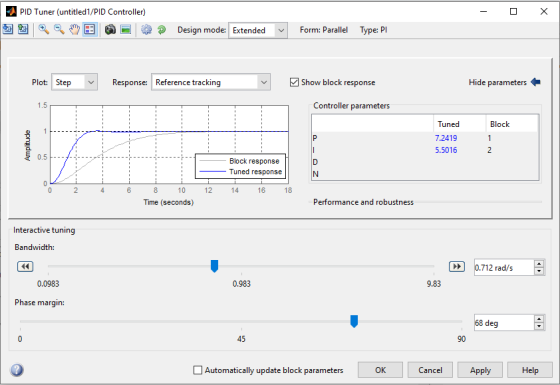Decrement phase margin with down arrow
560x385 pixels.
[539, 326]
